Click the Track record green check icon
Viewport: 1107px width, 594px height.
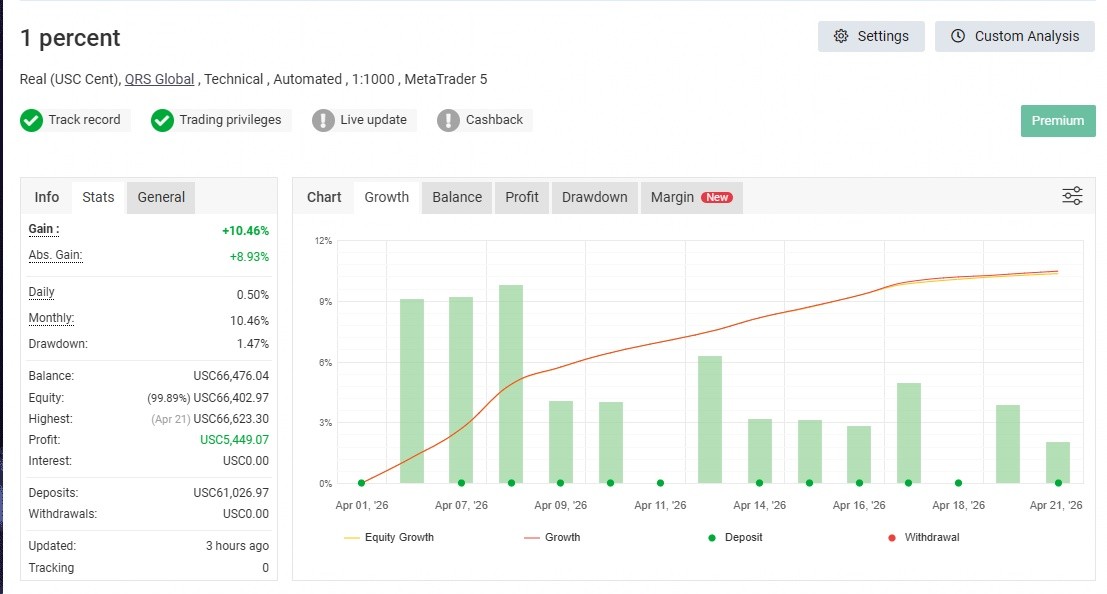click(x=31, y=121)
